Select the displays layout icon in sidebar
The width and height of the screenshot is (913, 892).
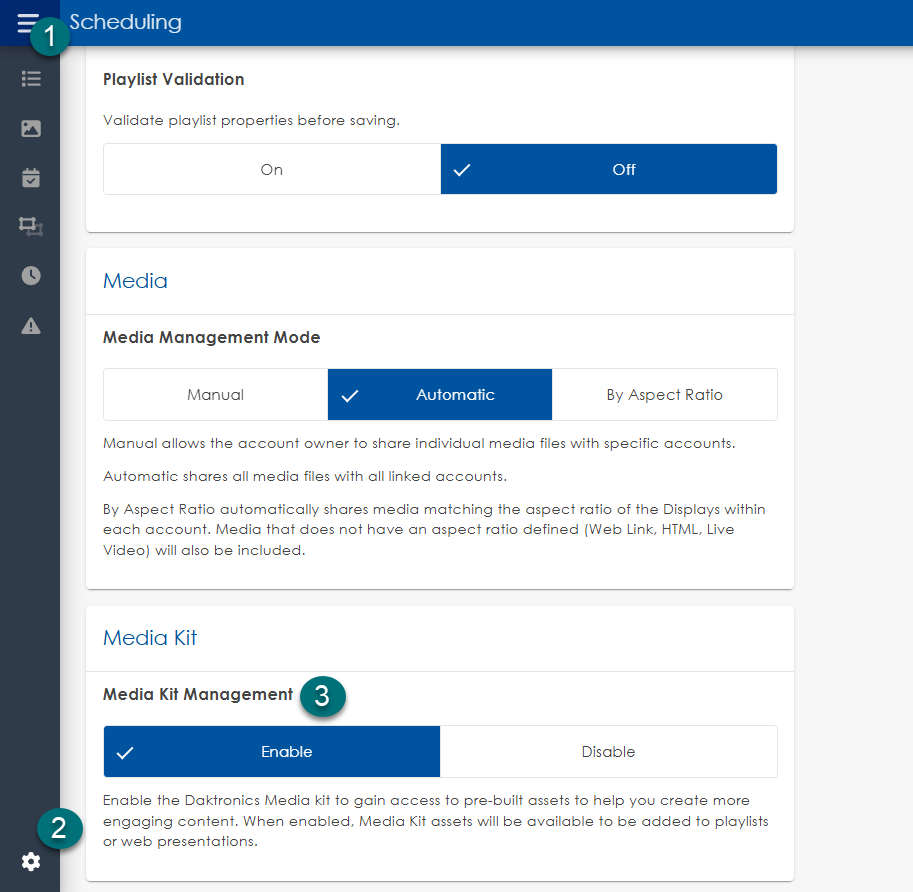click(x=31, y=227)
